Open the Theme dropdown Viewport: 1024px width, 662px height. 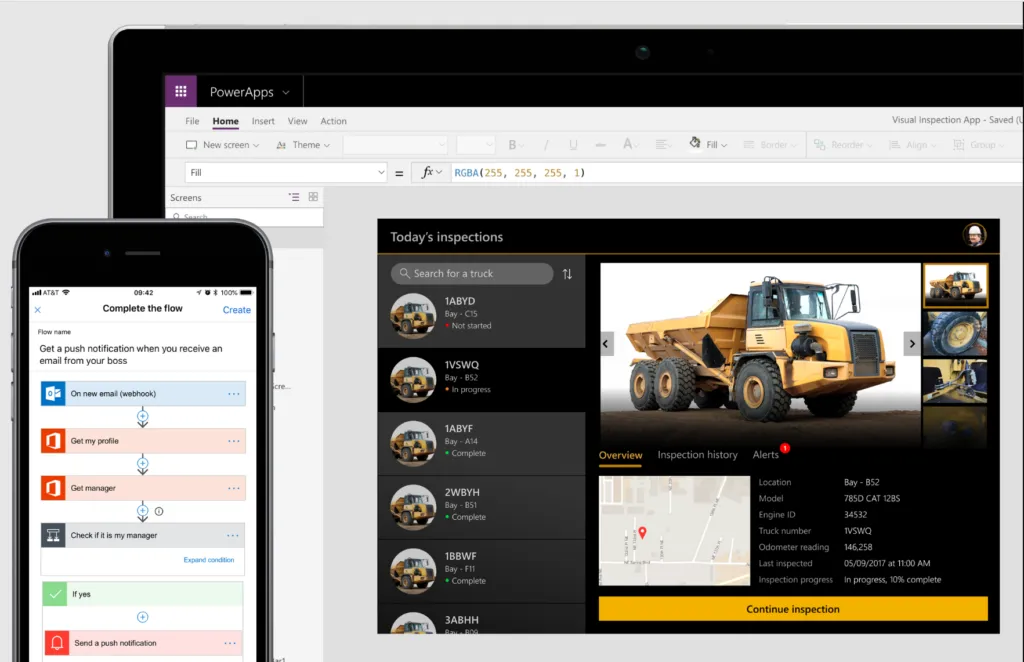point(303,145)
